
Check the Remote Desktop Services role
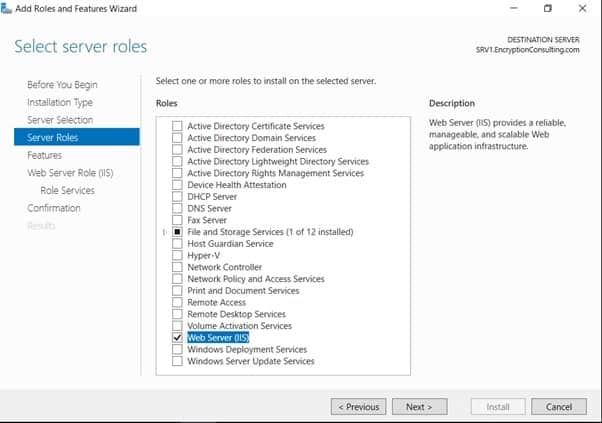point(178,314)
